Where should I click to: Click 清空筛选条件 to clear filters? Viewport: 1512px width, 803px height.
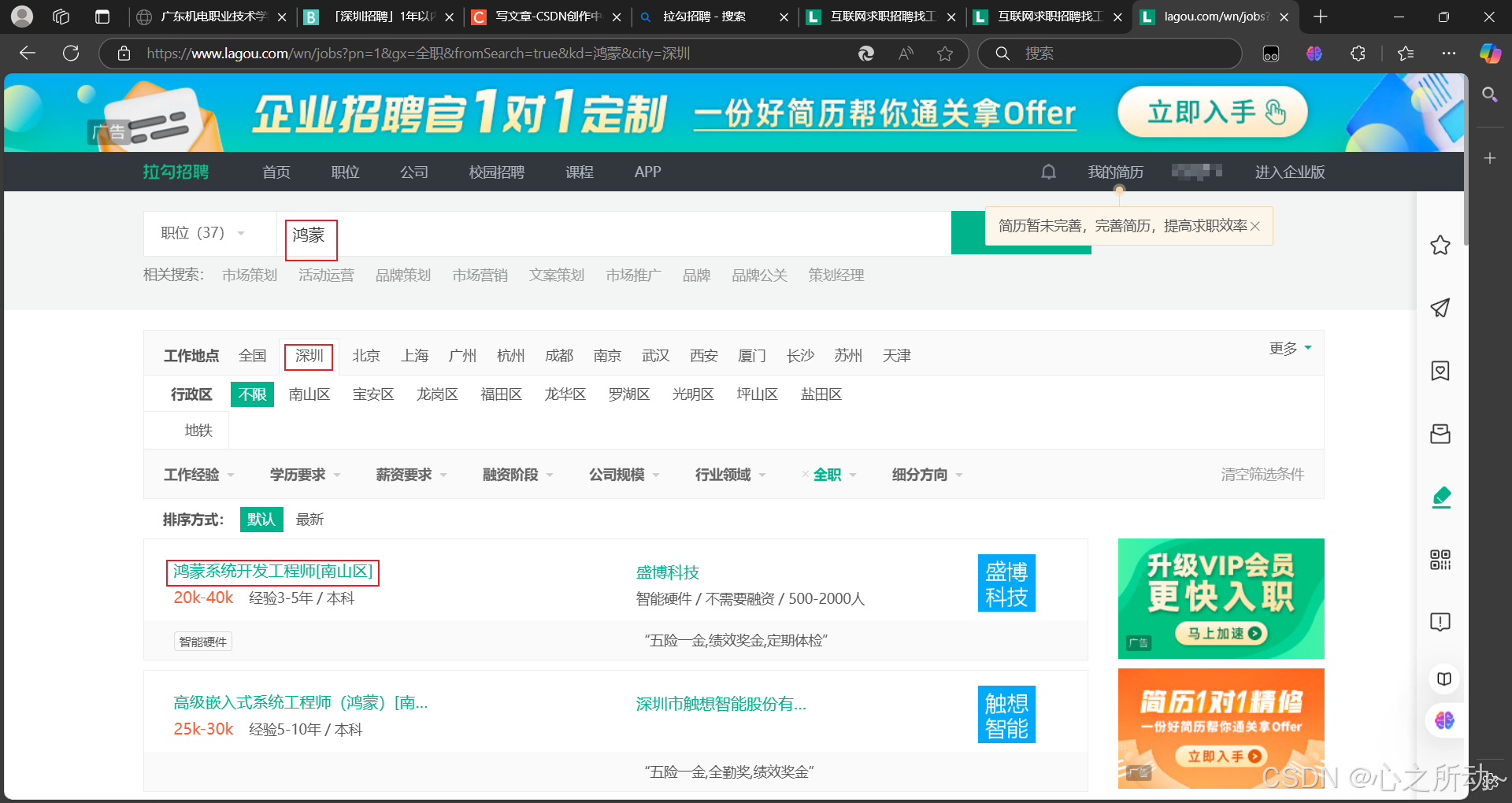point(1262,474)
